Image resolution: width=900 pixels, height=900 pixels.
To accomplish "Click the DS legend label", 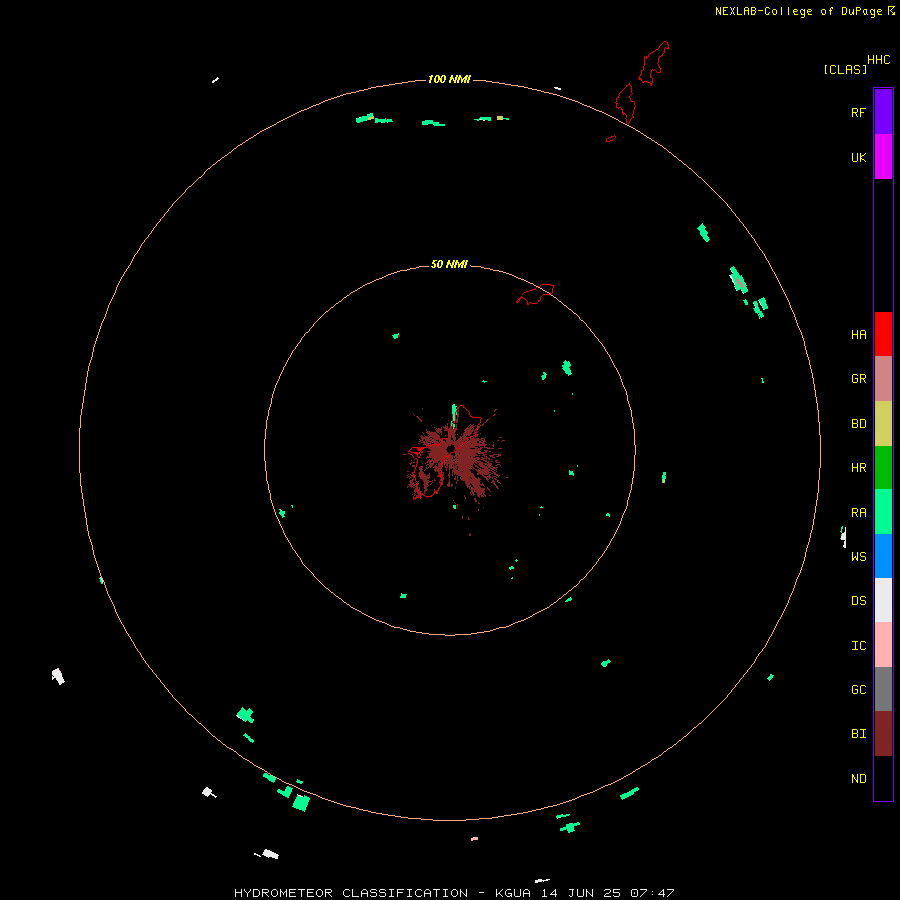I will [858, 601].
